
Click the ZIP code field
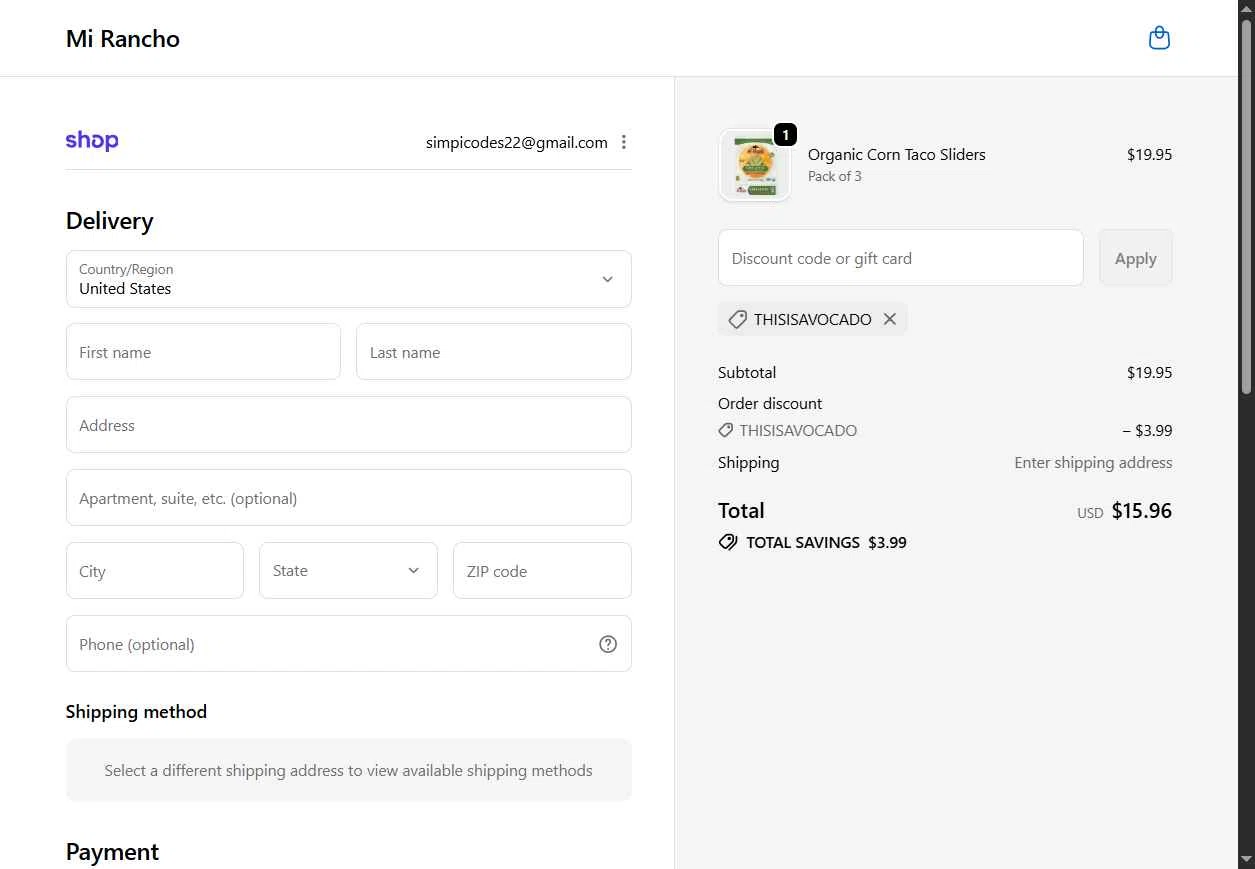pos(542,571)
